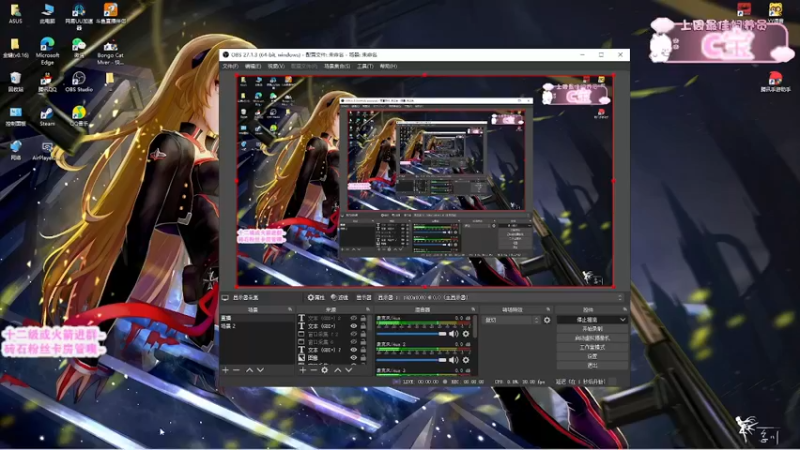Mute the 麦克风/Aux channel speaker
The width and height of the screenshot is (800, 450).
453,334
